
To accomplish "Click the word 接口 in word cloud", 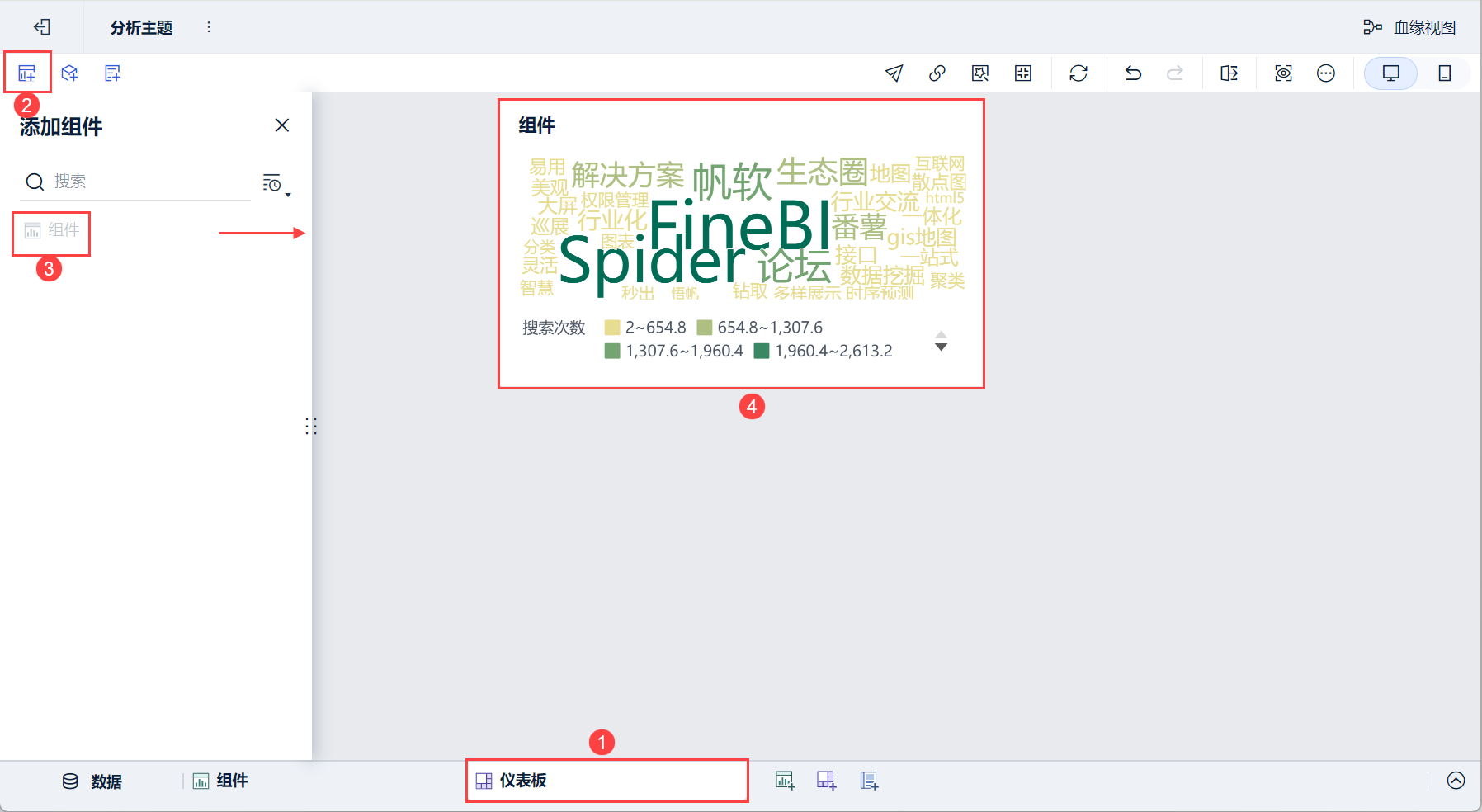I will coord(856,255).
